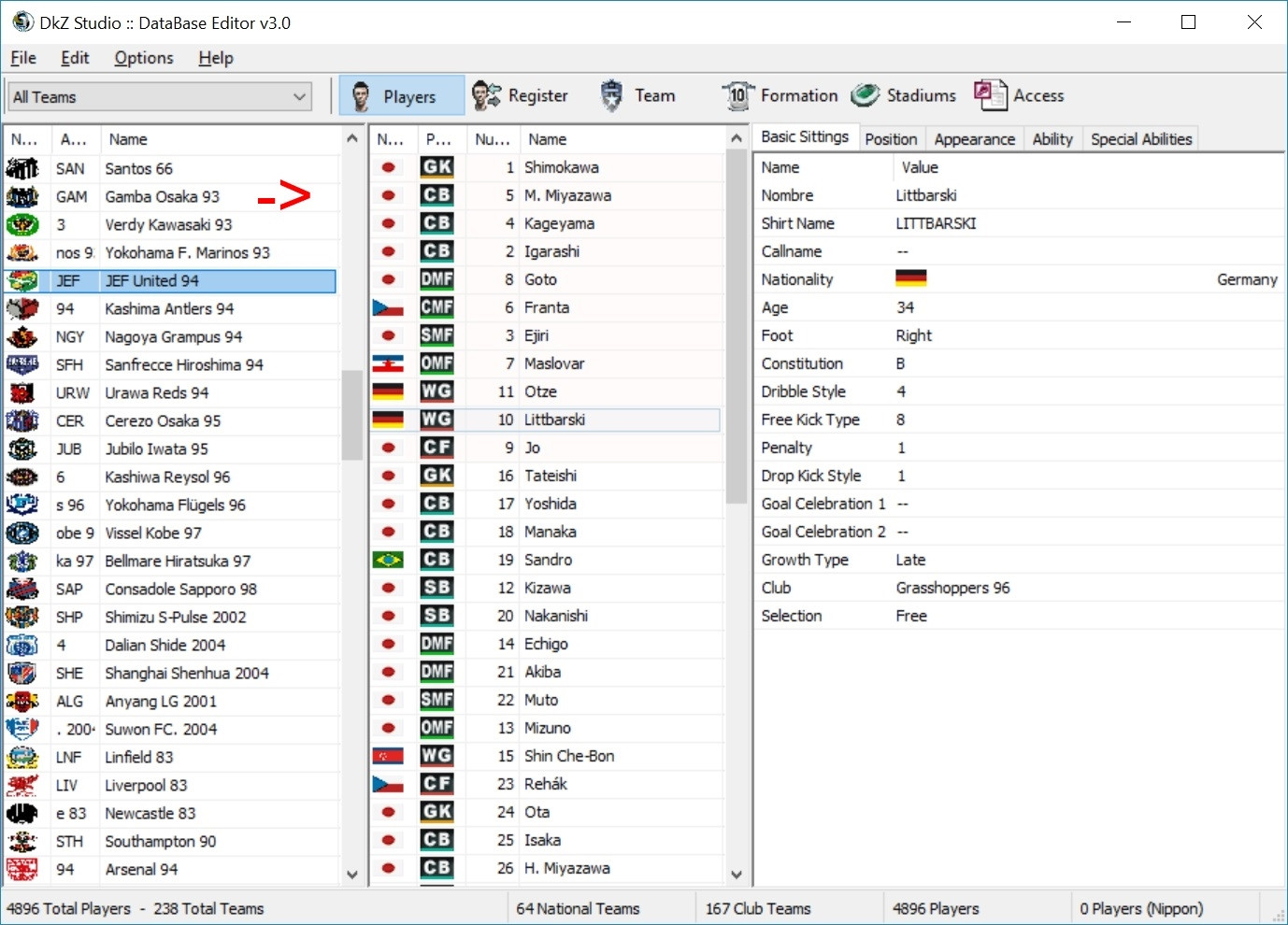1288x925 pixels.
Task: Click GK position badge for Shimokawa
Action: click(436, 167)
